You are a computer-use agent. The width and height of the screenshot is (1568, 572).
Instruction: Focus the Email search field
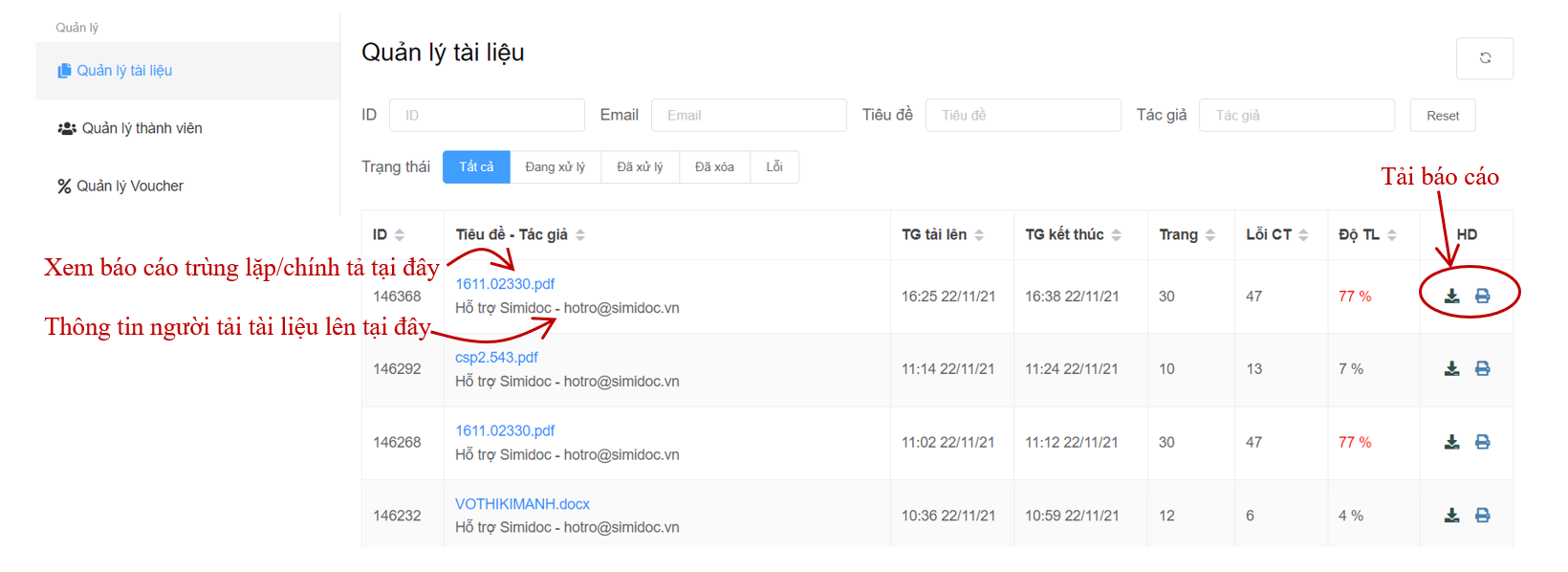(749, 115)
